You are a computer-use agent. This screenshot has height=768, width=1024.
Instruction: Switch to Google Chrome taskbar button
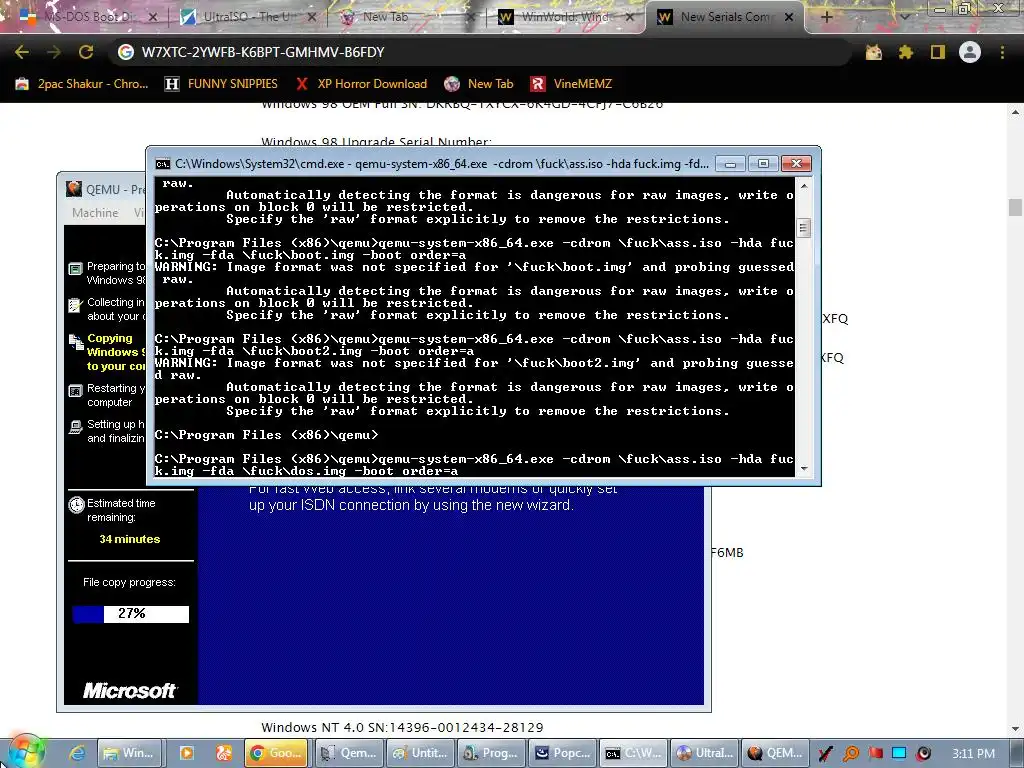click(278, 753)
